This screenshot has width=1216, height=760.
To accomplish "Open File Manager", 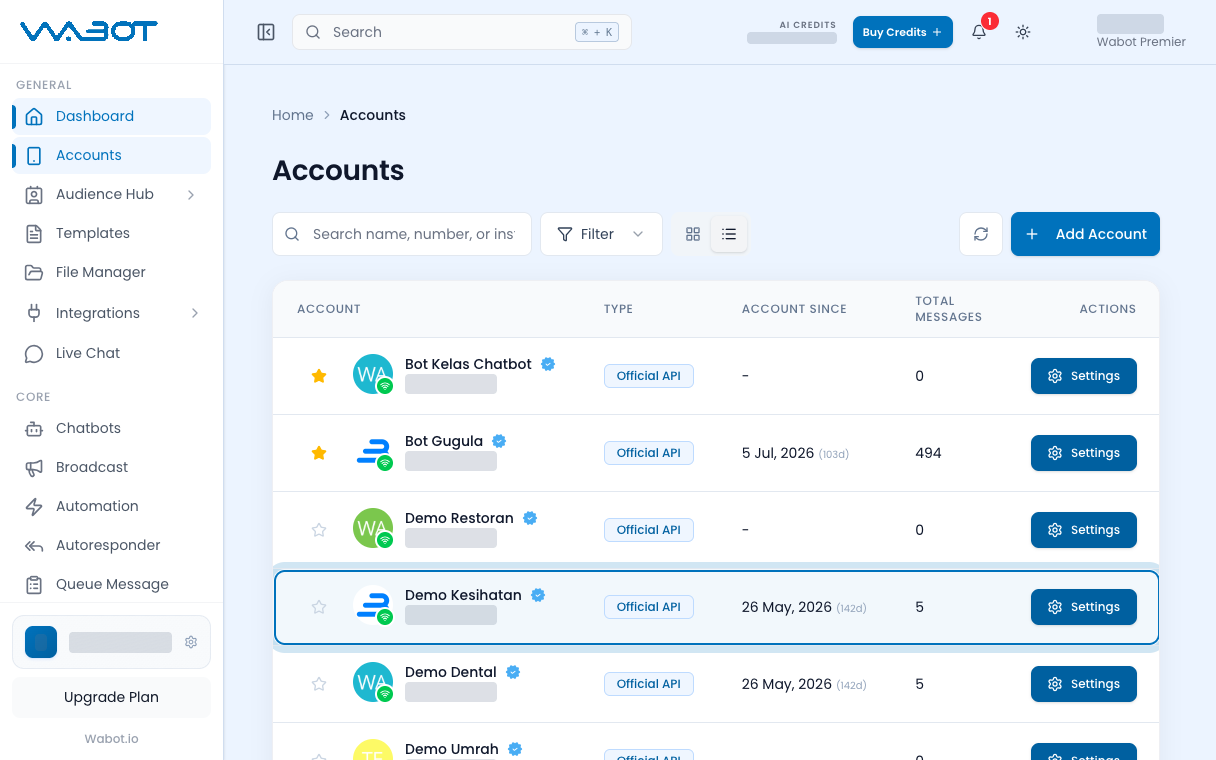I will pyautogui.click(x=112, y=272).
